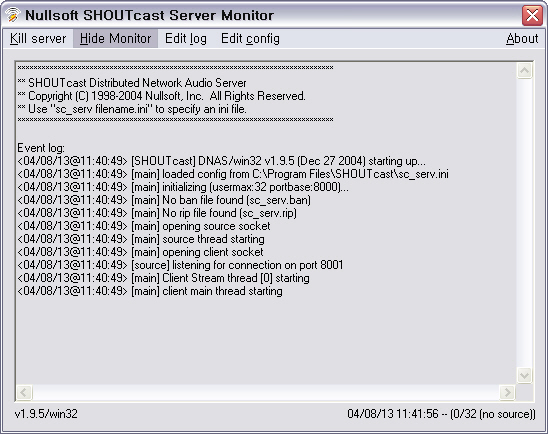
Task: Click the "Event log:" heading in the log
Action: (x=41, y=148)
